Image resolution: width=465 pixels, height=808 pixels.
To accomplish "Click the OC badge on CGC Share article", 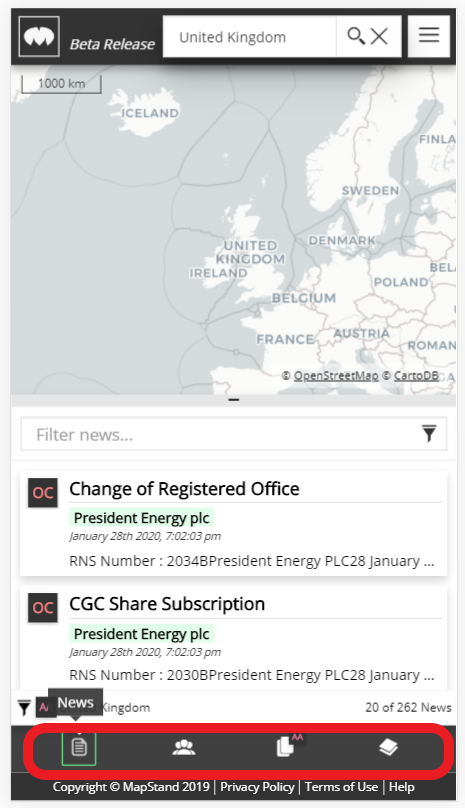I will click(43, 608).
